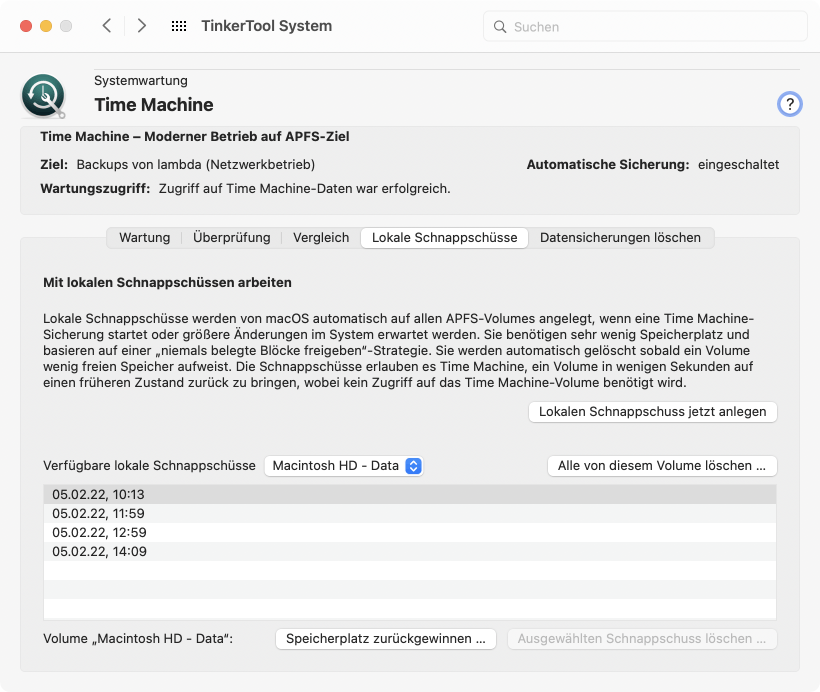Select snapshot 05.02.22, 14:09
This screenshot has height=692, width=820.
(410, 551)
